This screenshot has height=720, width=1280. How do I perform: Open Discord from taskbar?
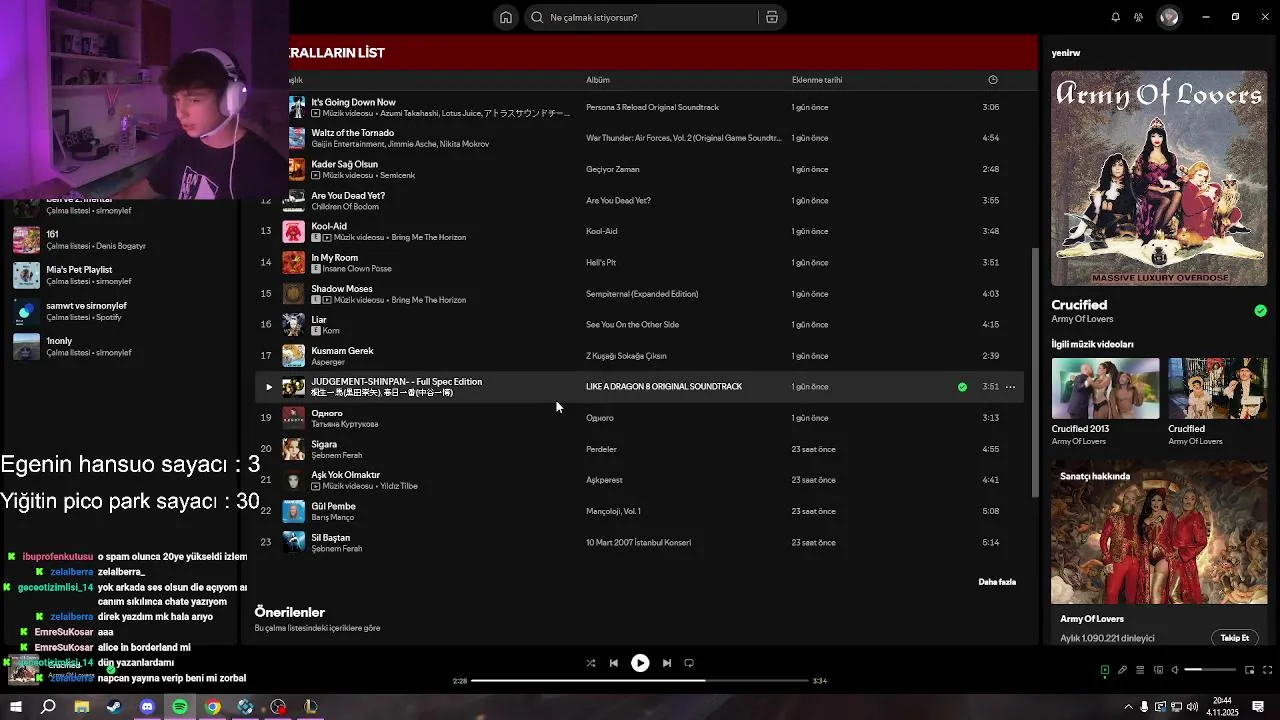tap(147, 707)
